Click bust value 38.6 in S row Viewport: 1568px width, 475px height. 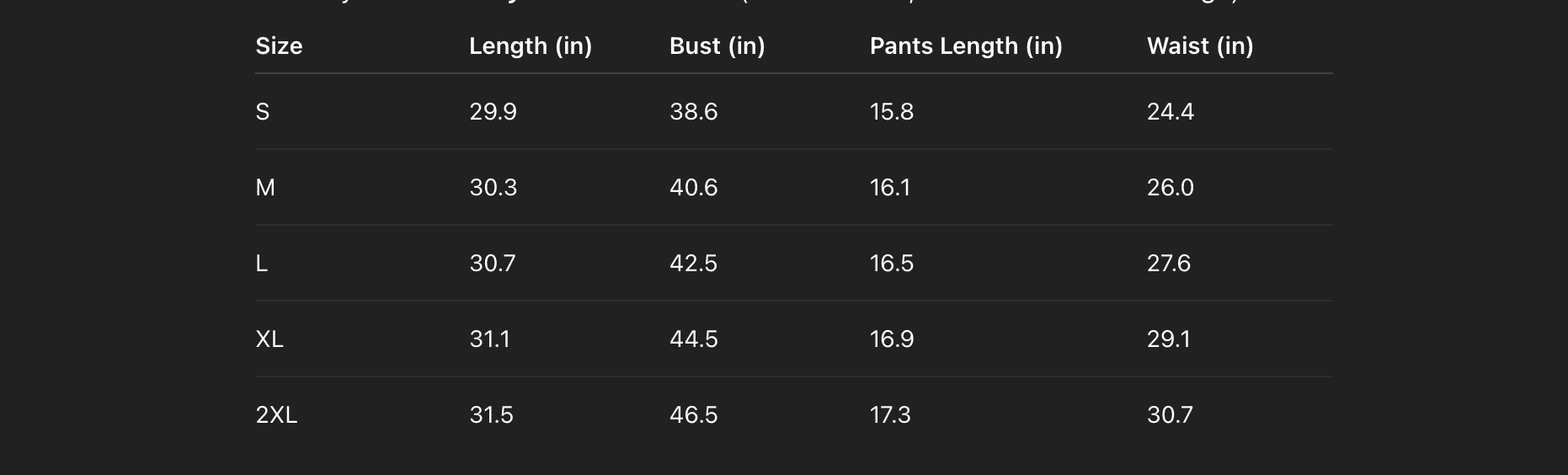click(693, 112)
